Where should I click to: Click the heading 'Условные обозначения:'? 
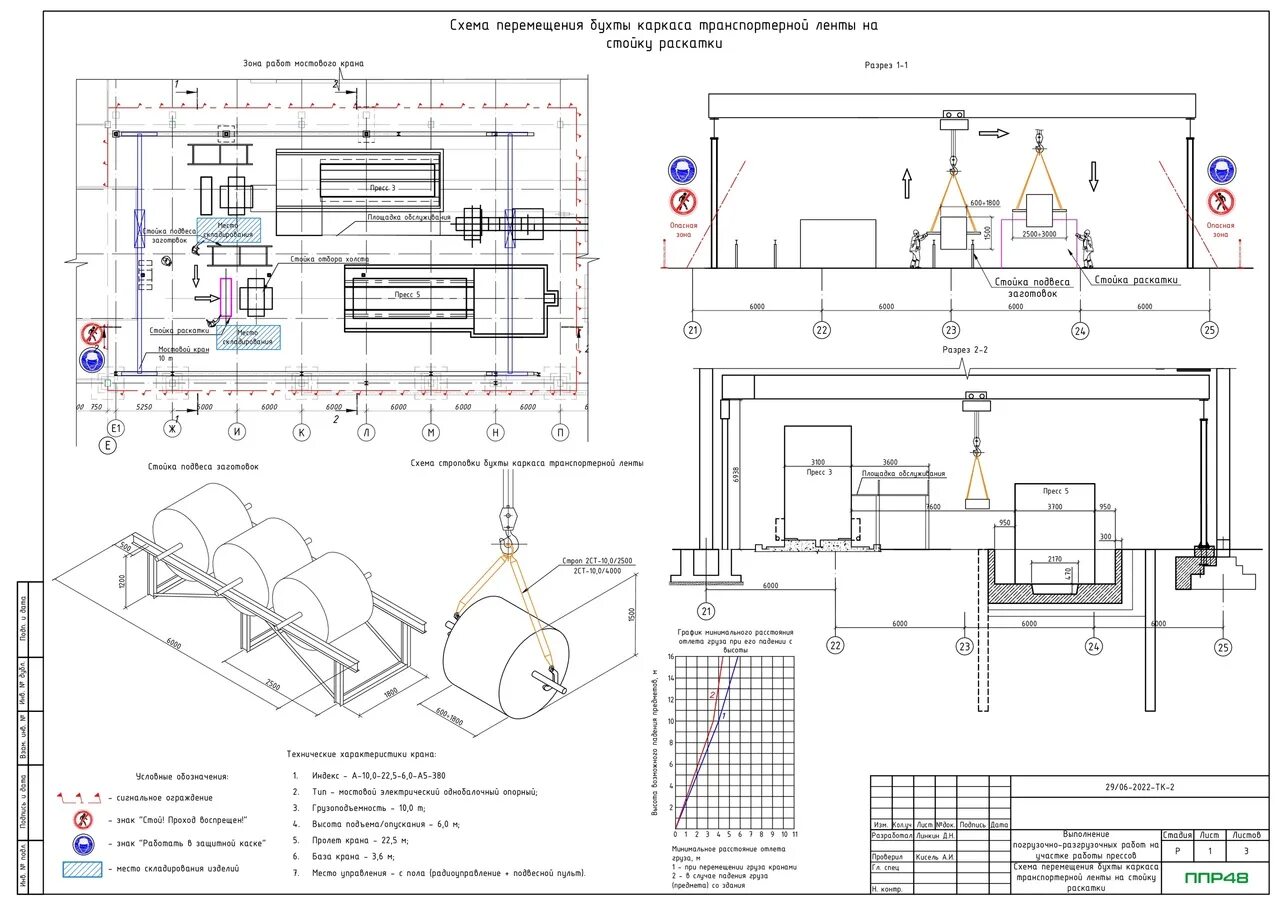click(x=182, y=775)
